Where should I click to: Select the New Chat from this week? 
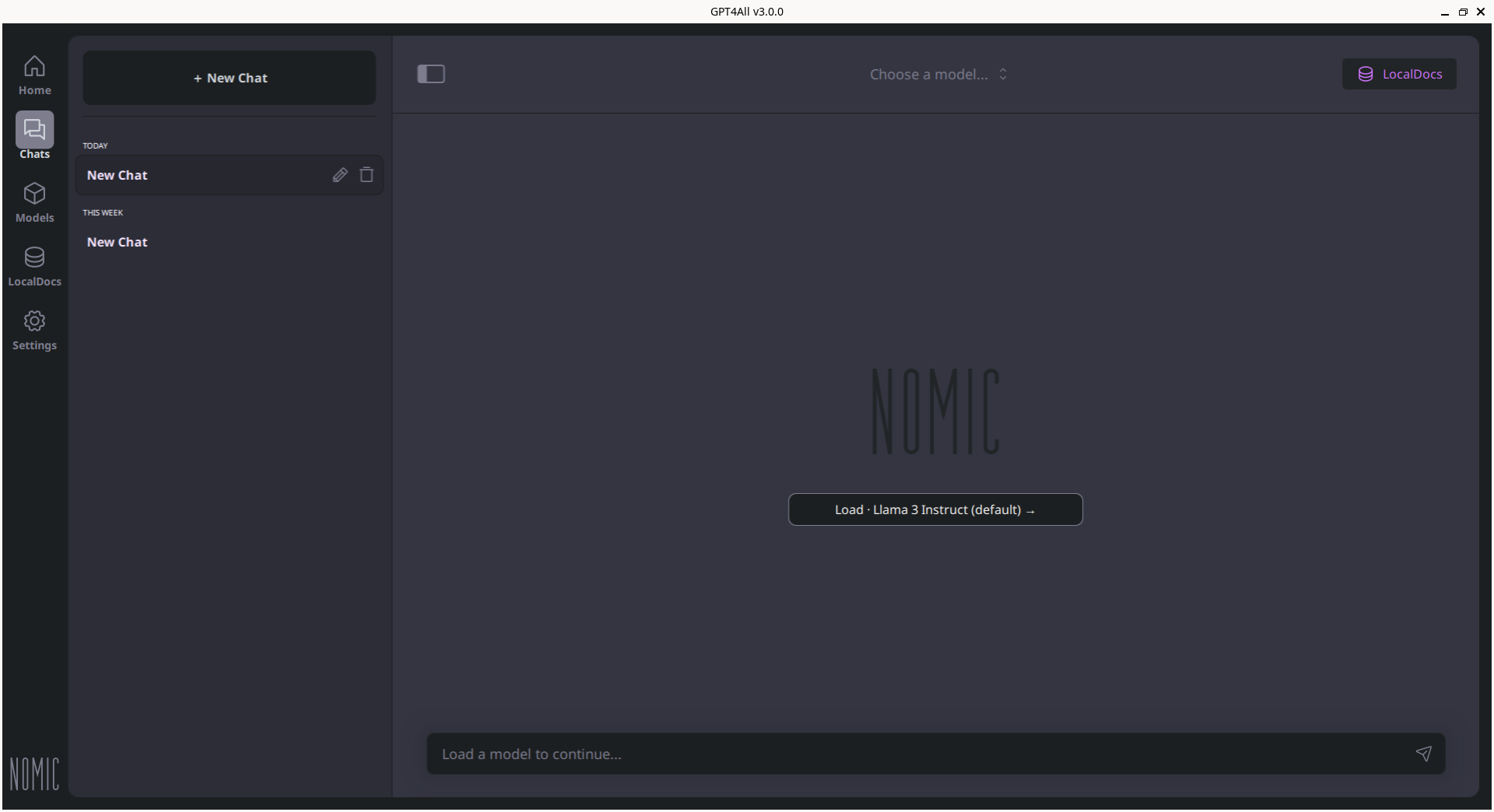coord(230,242)
